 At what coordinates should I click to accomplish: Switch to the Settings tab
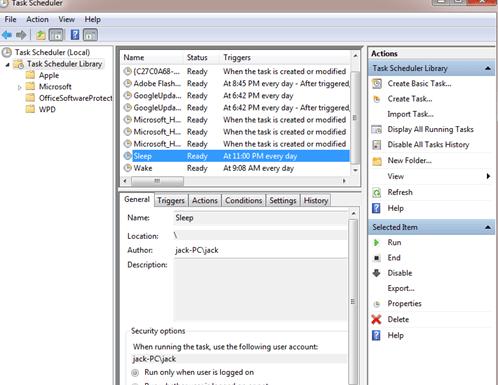tap(283, 200)
